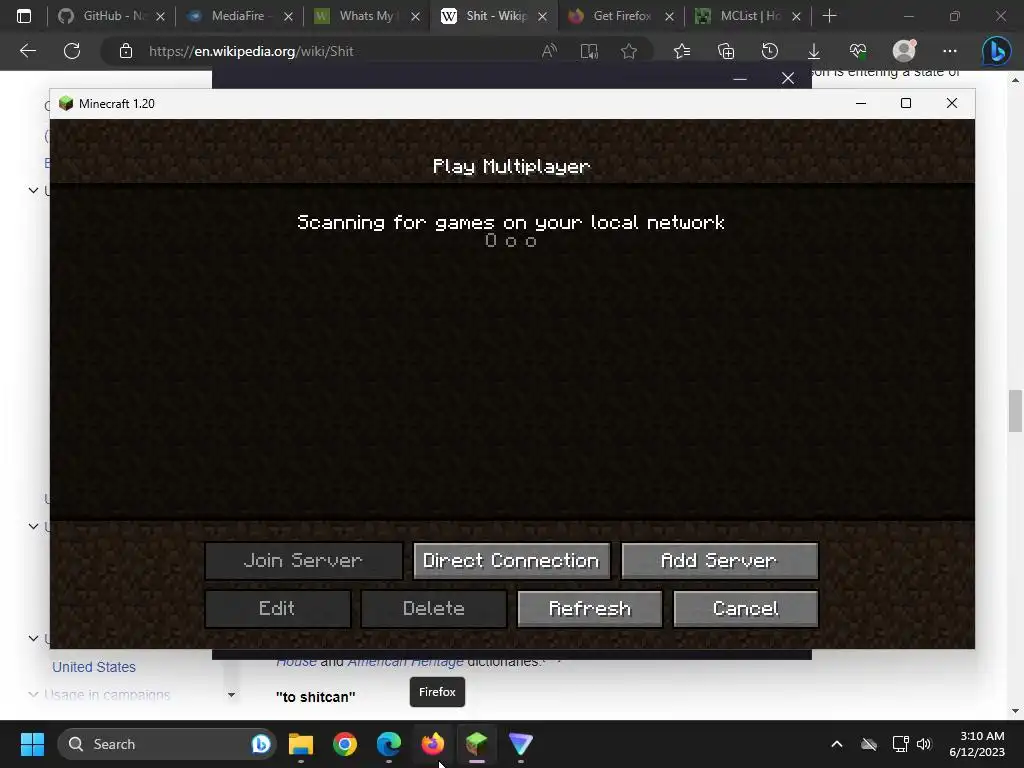This screenshot has width=1024, height=768.
Task: Open a new browser tab
Action: pos(829,16)
